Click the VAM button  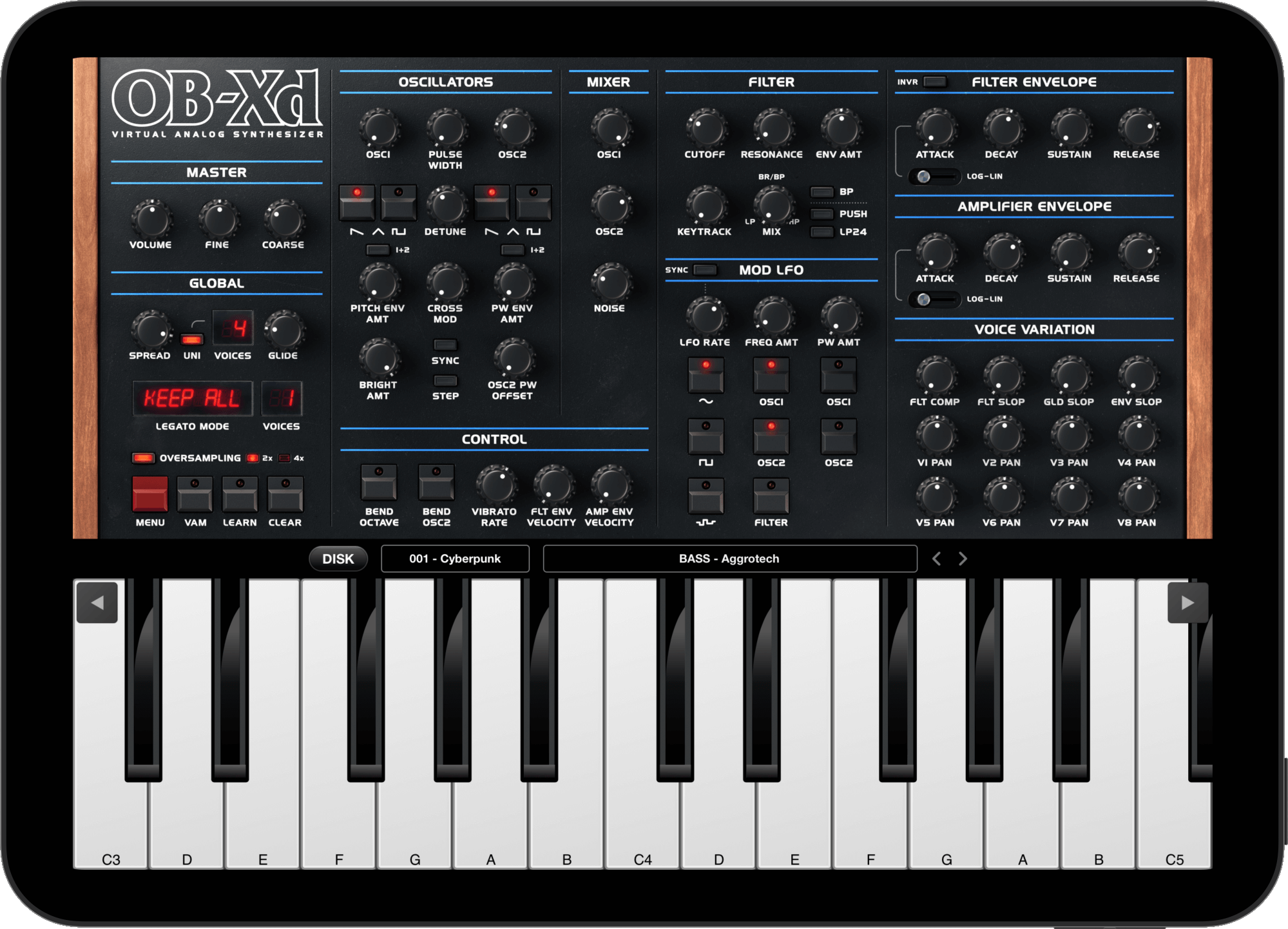click(195, 494)
